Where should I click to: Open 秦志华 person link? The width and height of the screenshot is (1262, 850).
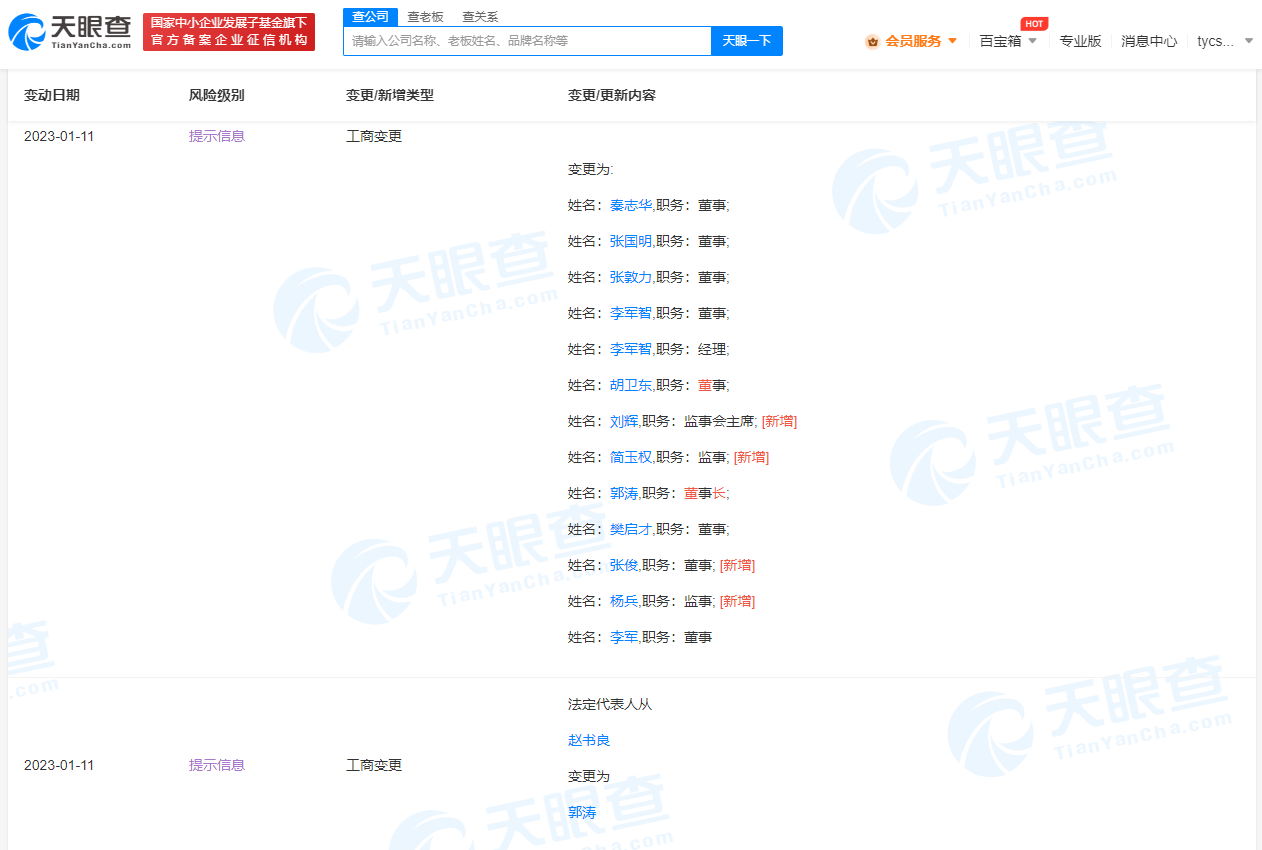(x=631, y=205)
